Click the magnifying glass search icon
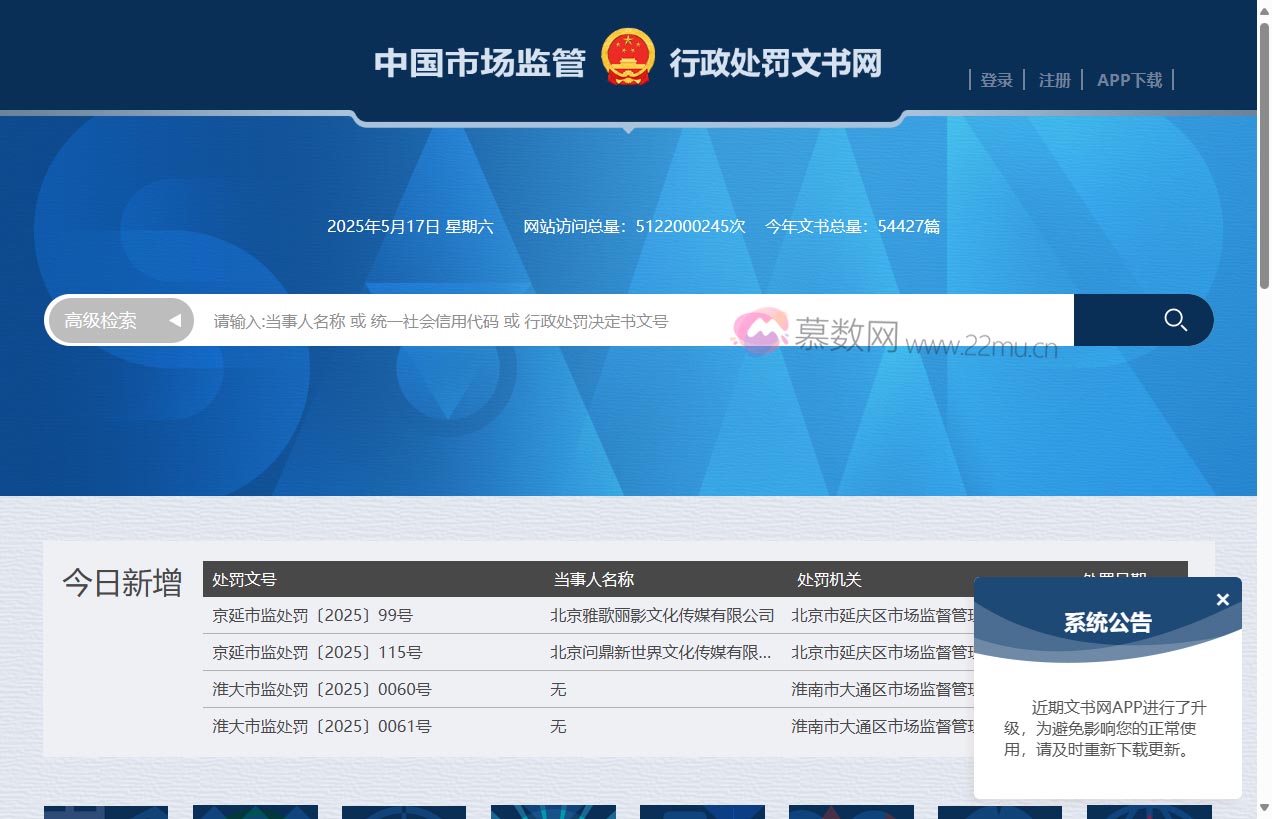Image resolution: width=1272 pixels, height=819 pixels. pyautogui.click(x=1175, y=320)
